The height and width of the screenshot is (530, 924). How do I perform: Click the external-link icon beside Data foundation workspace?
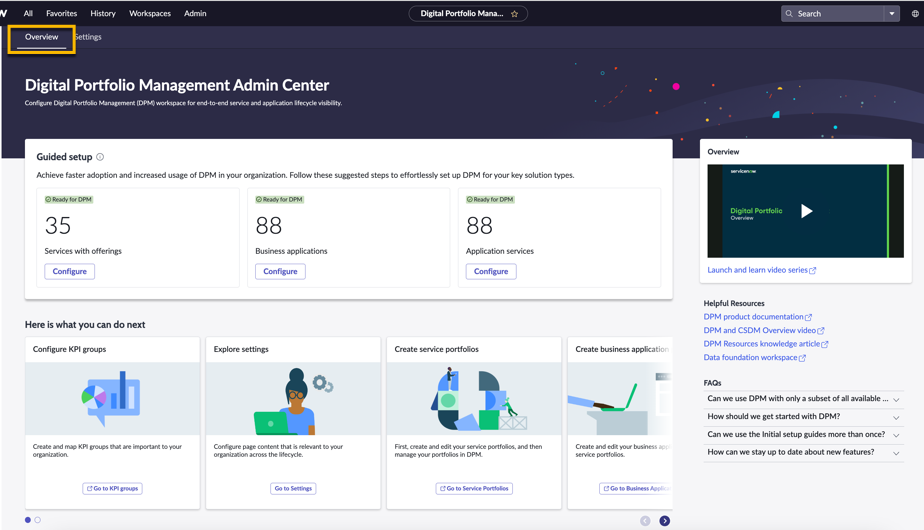point(802,358)
